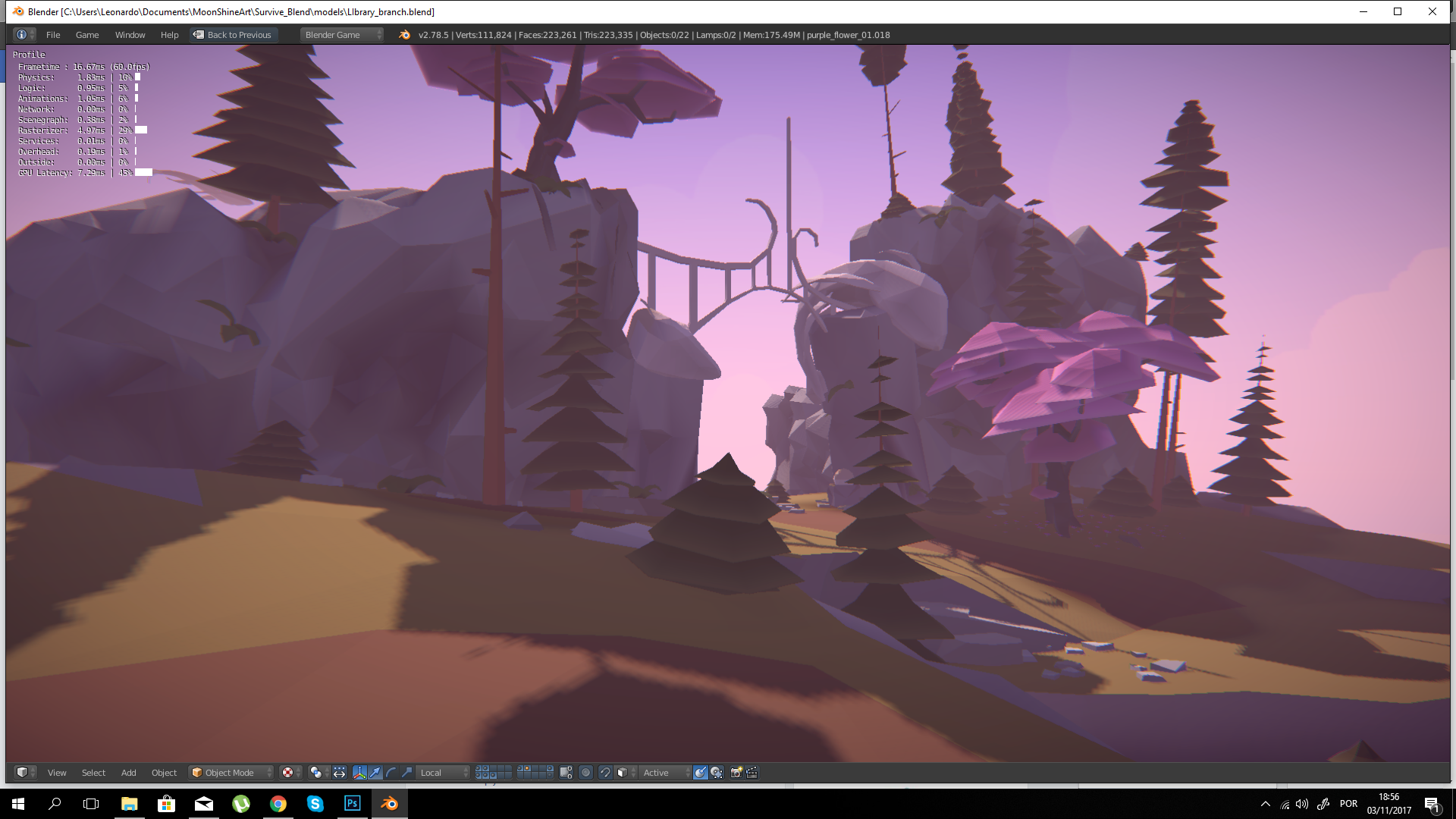
Task: Toggle the first scene layer in the layers grid
Action: pyautogui.click(x=478, y=768)
